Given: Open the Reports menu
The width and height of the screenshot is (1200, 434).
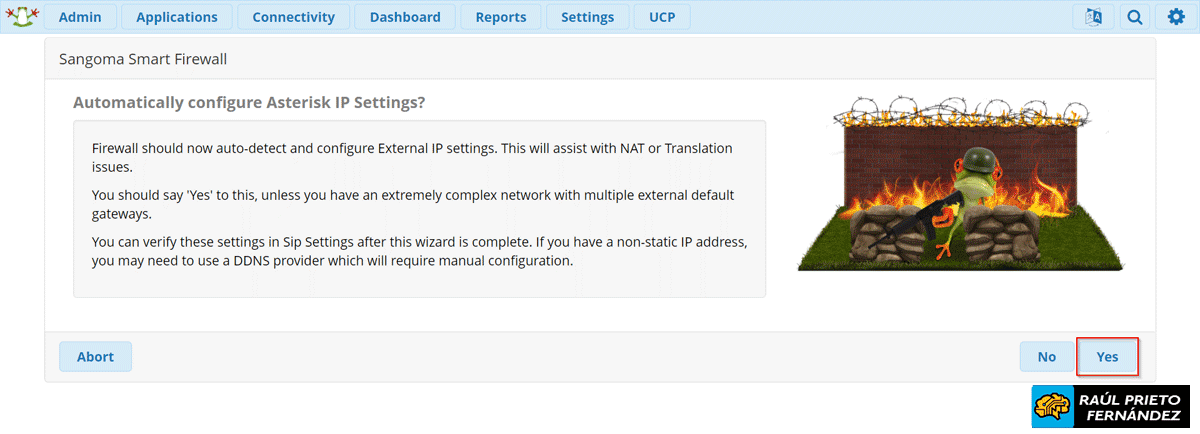Looking at the screenshot, I should 501,17.
